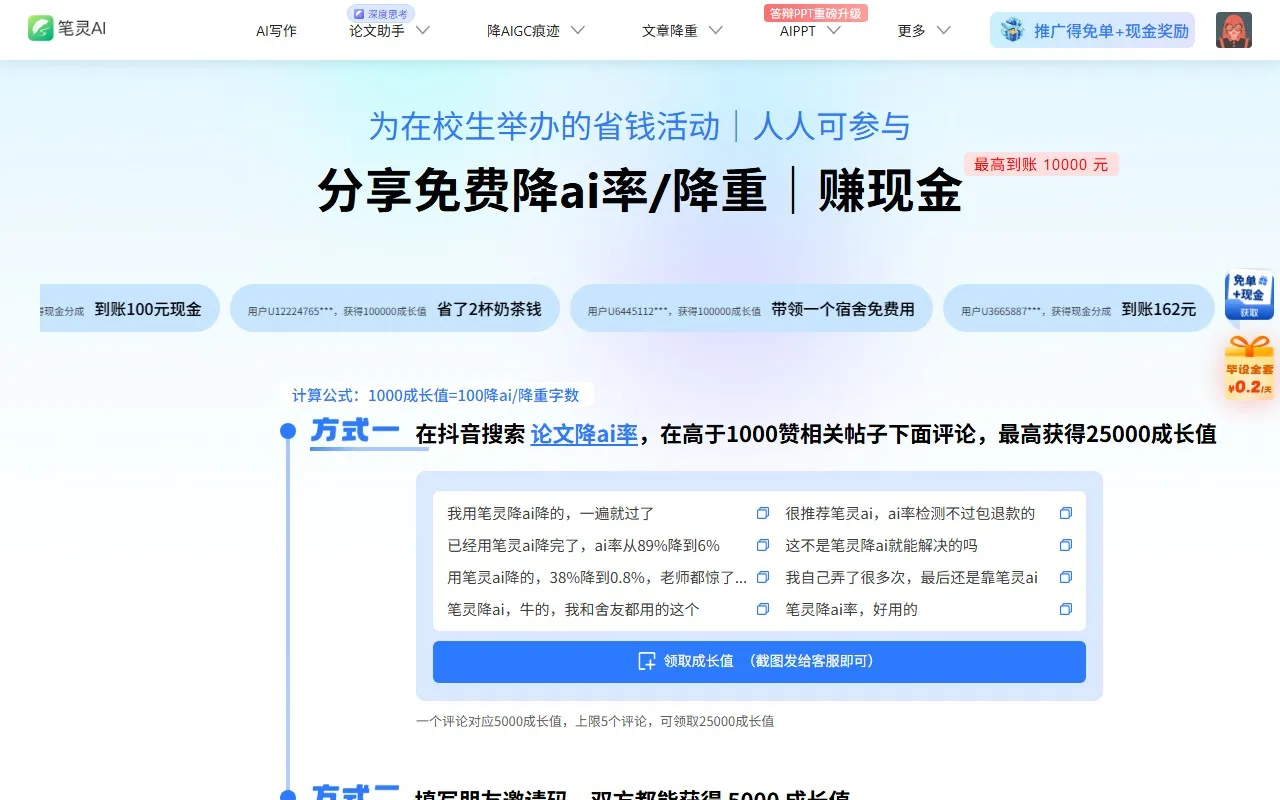Click the 领取成长值 blue button
The image size is (1280, 800).
pos(758,661)
